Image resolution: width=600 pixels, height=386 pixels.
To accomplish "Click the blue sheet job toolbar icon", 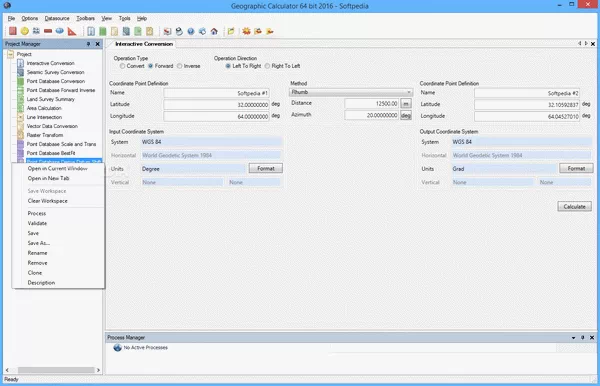I will coord(91,31).
